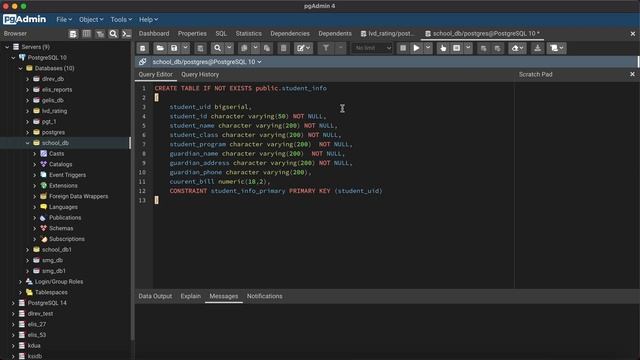
Task: Click the Explain hand-pointer icon
Action: click(x=443, y=48)
